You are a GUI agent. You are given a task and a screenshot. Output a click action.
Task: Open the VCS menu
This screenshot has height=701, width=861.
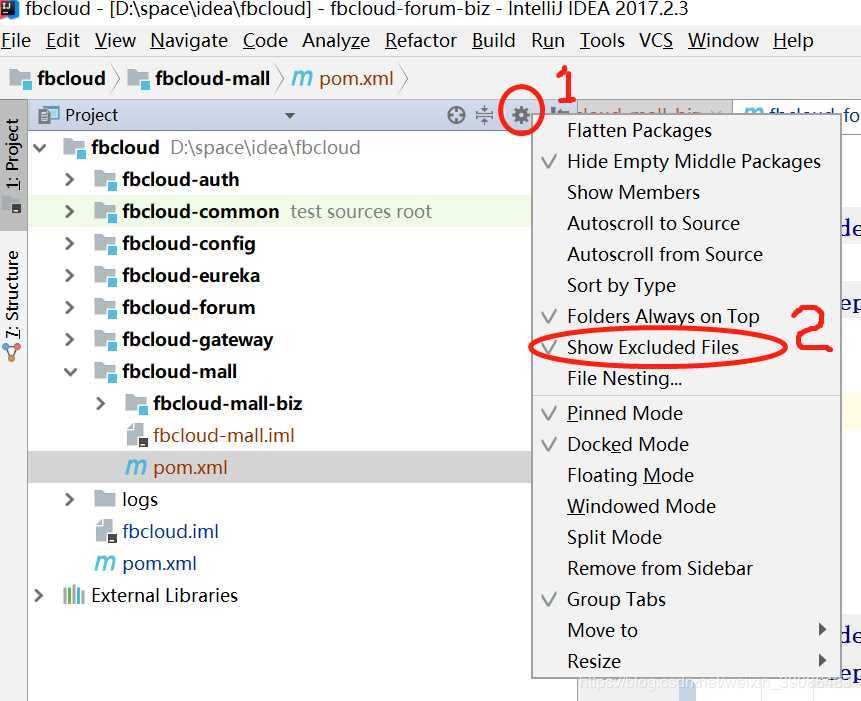(656, 41)
